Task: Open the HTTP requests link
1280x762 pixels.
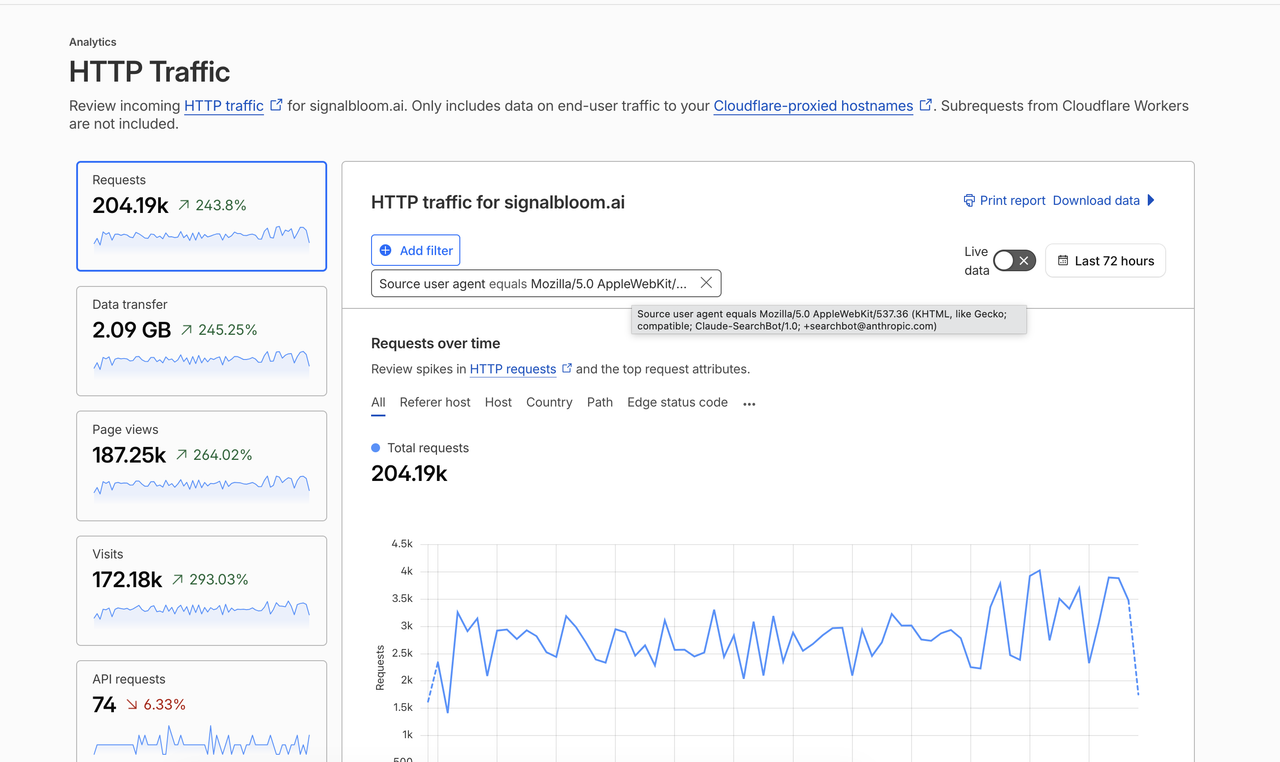Action: point(513,369)
